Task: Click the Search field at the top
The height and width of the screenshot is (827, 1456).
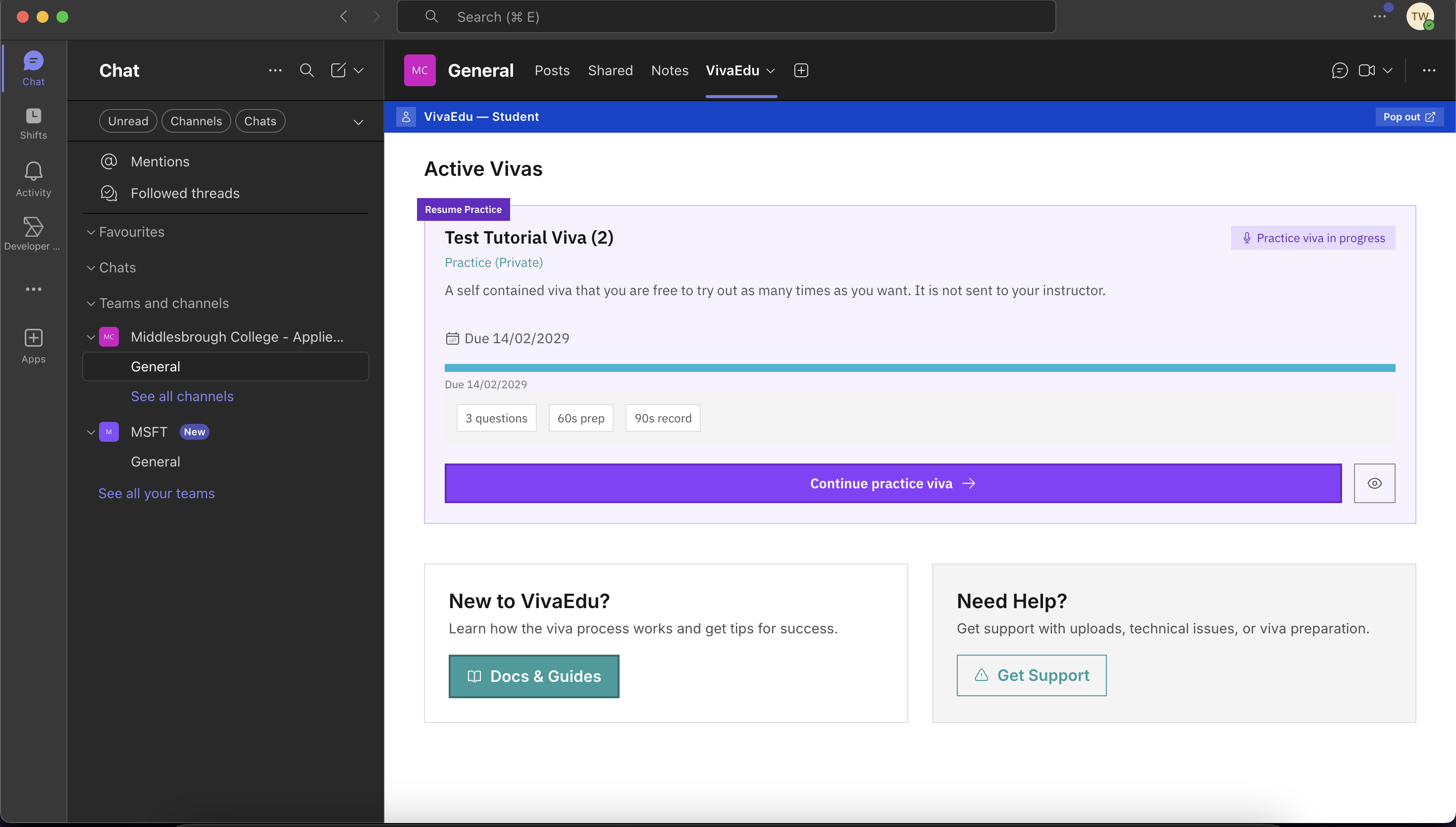Action: (727, 16)
